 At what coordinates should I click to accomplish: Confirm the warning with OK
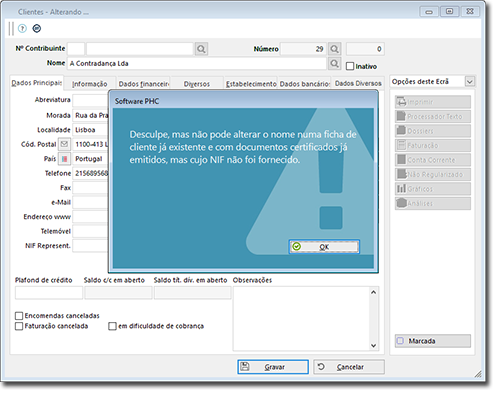pos(324,247)
